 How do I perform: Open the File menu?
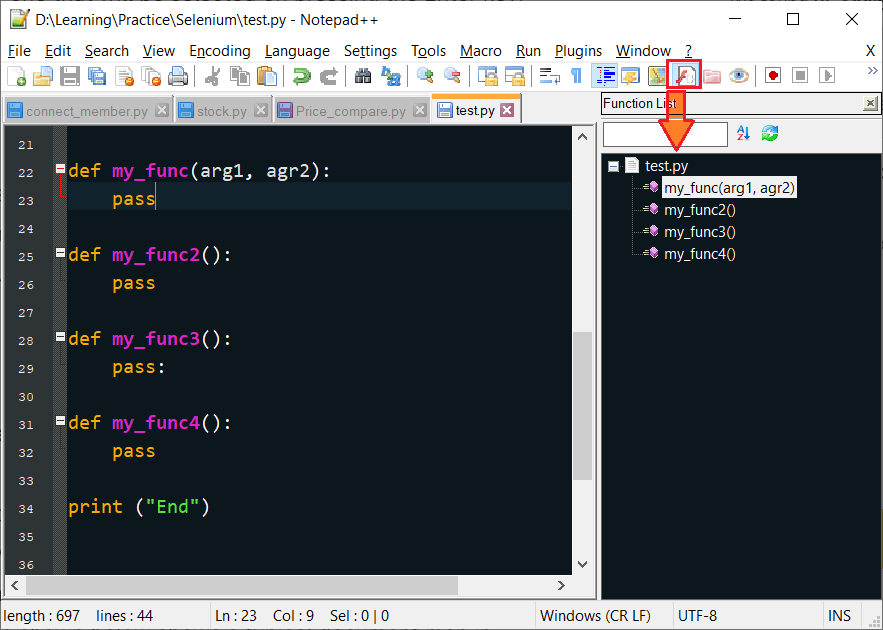coord(19,51)
